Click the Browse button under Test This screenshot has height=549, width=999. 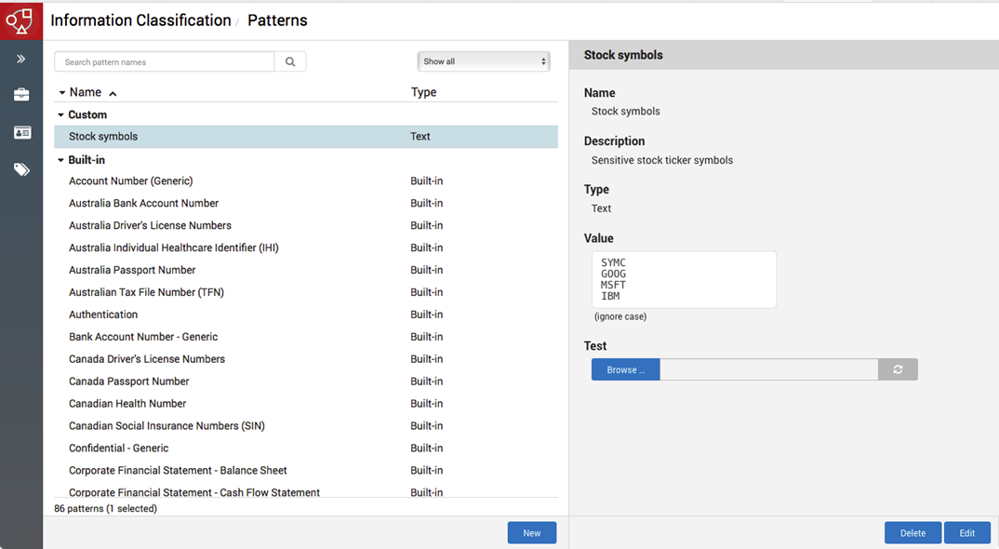[x=625, y=370]
